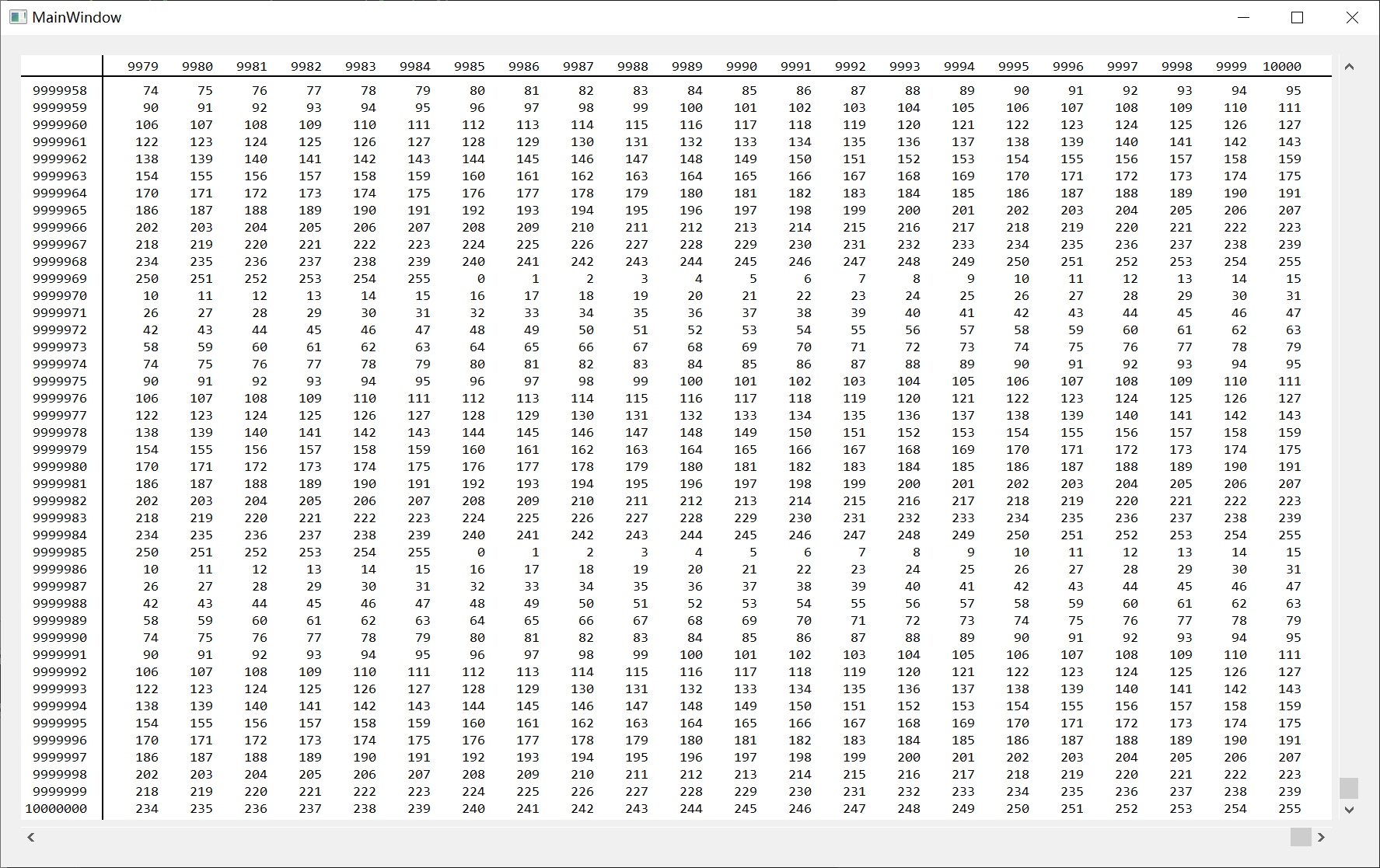Select row header 9999969
Viewport: 1380px width, 868px height.
point(60,279)
